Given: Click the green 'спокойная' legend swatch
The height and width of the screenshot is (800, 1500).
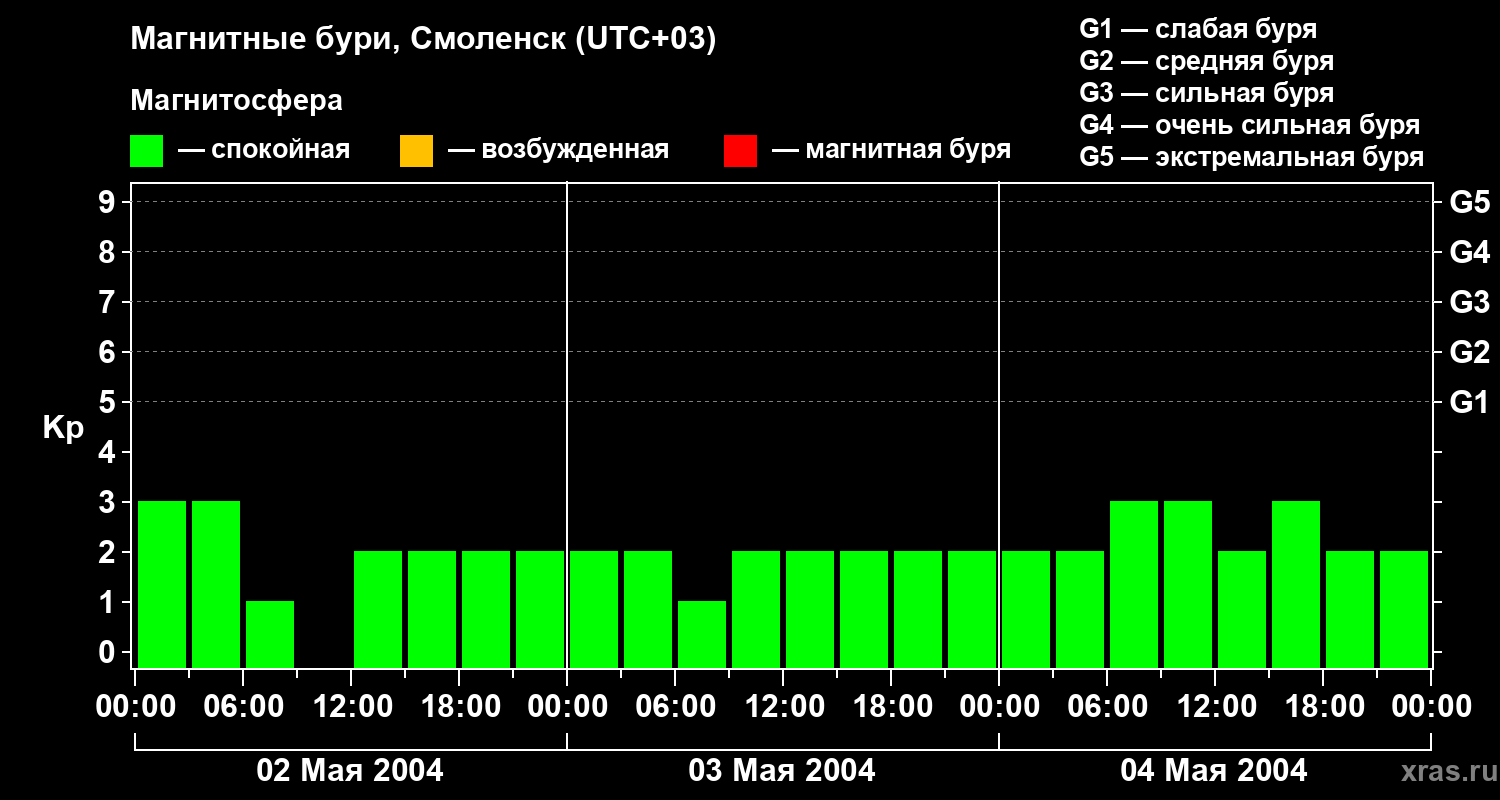Looking at the screenshot, I should pyautogui.click(x=147, y=151).
